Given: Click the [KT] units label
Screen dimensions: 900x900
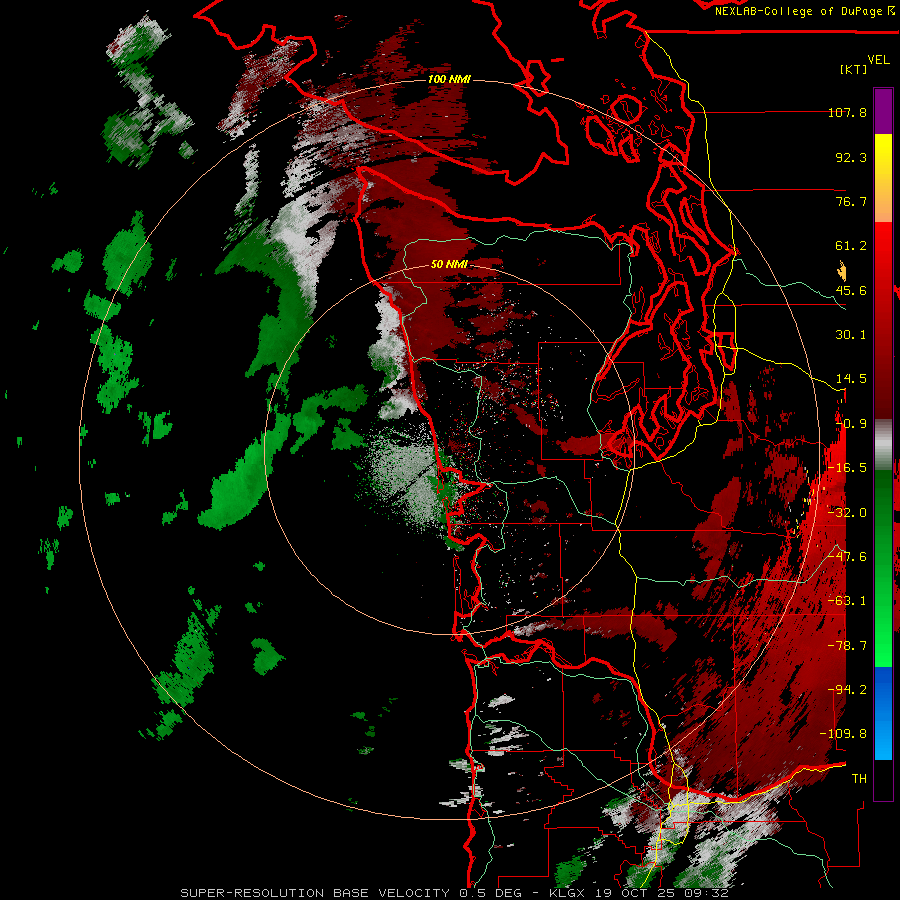Looking at the screenshot, I should click(853, 69).
